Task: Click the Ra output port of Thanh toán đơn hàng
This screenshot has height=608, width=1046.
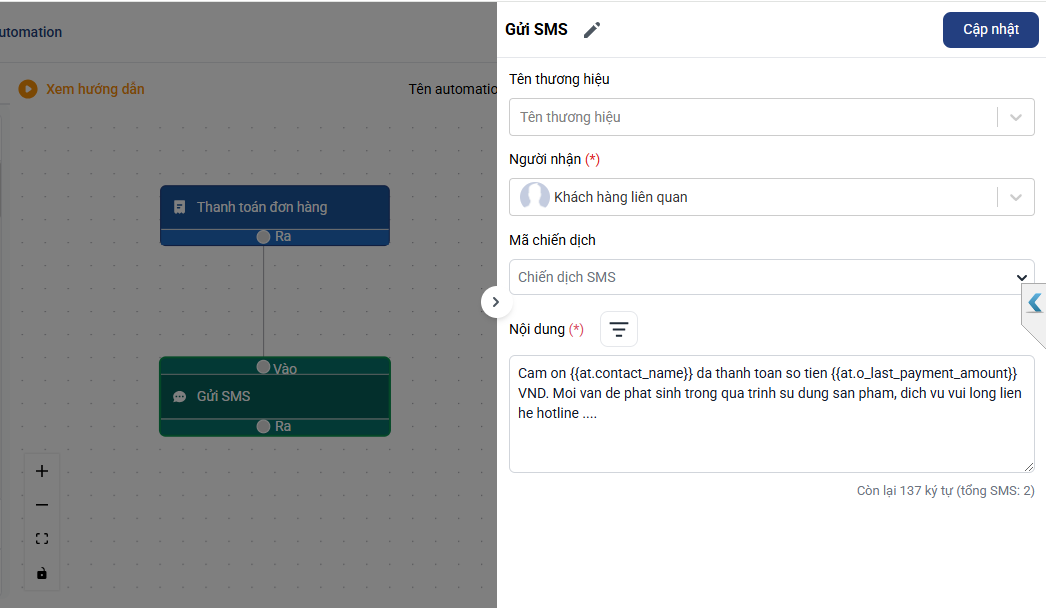Action: point(264,237)
